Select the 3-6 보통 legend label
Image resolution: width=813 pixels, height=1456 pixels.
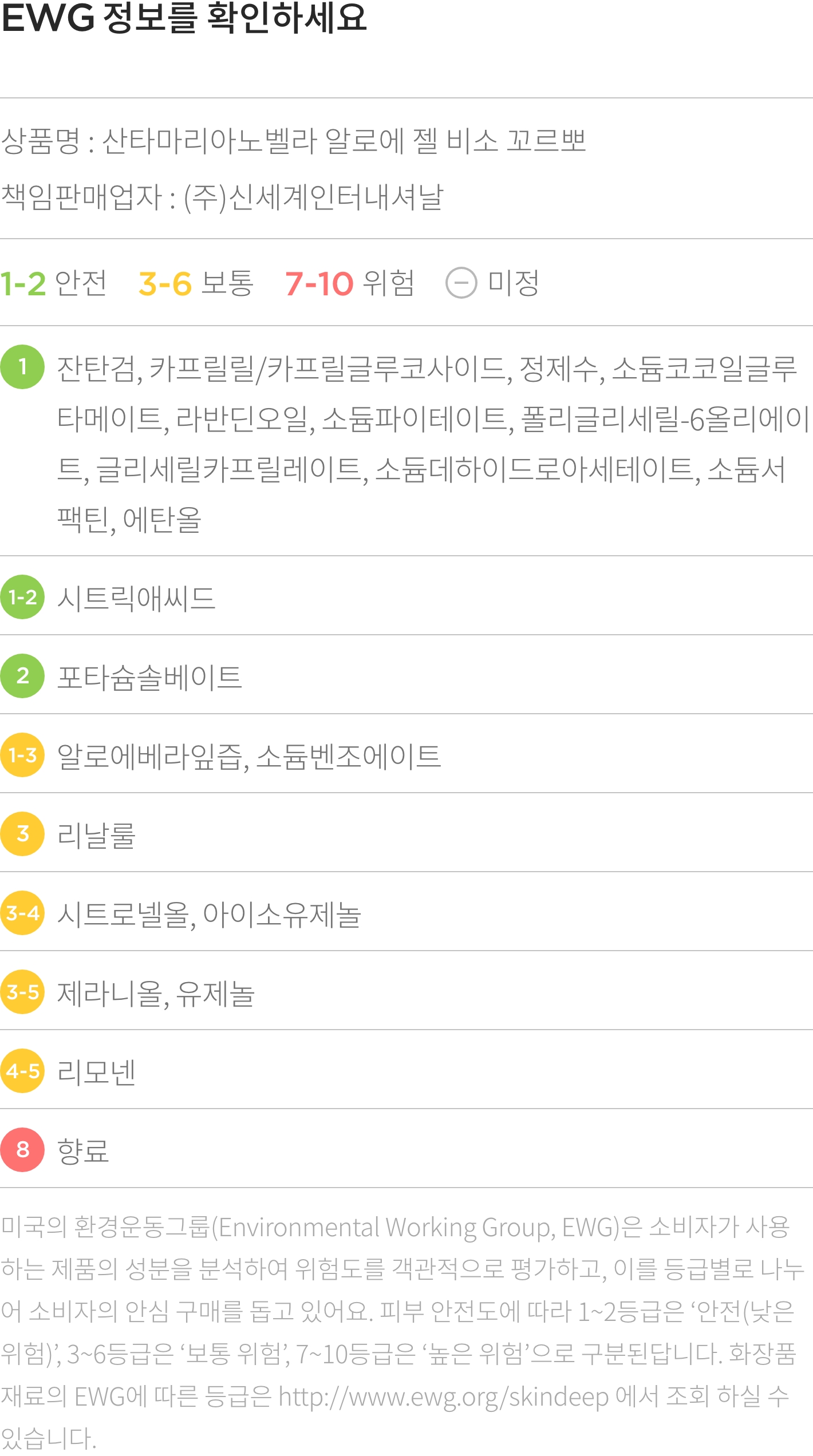(196, 283)
